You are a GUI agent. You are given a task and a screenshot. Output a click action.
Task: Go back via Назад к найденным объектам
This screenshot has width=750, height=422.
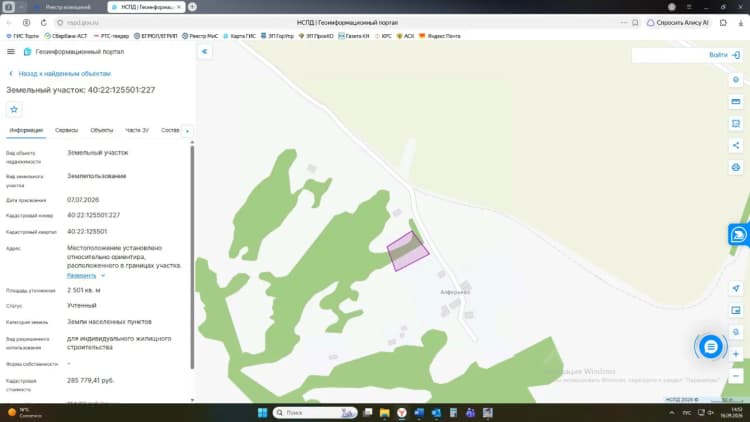tap(60, 74)
